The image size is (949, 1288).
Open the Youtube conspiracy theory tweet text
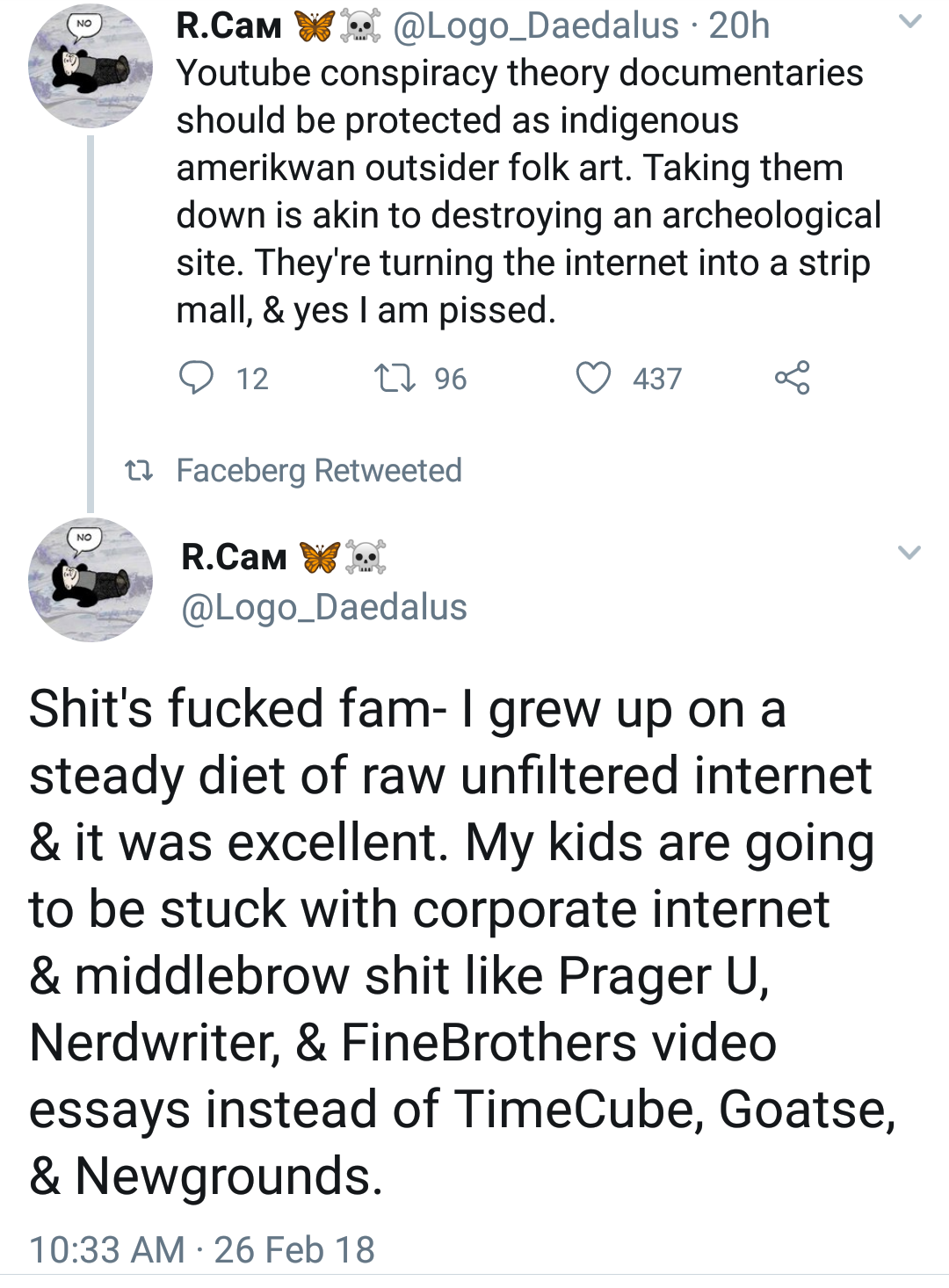pyautogui.click(x=527, y=192)
